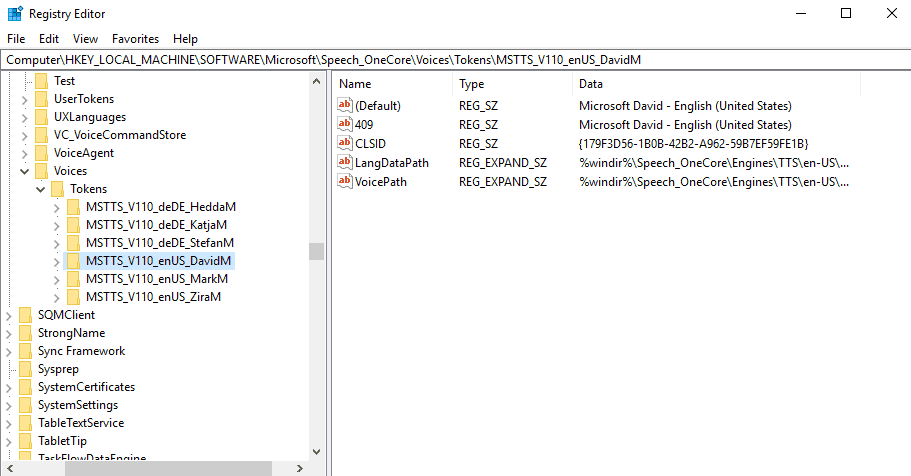Expand the UserTokens key
The image size is (911, 476).
click(24, 100)
